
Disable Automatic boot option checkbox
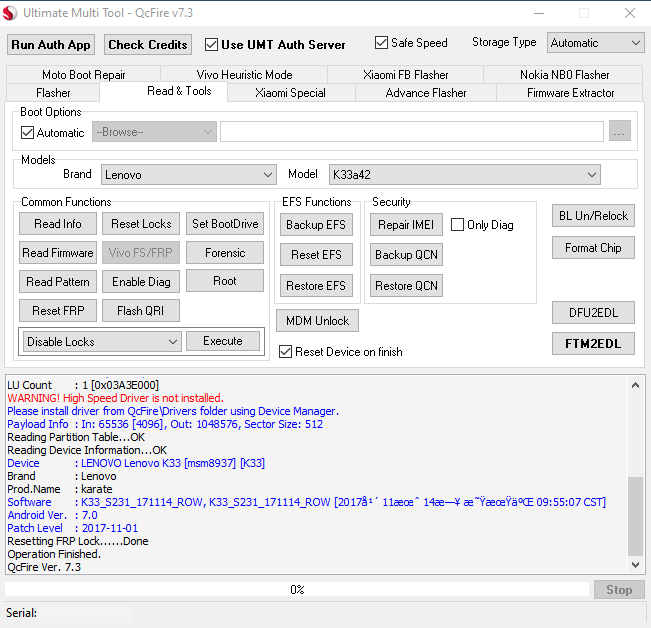[x=27, y=133]
